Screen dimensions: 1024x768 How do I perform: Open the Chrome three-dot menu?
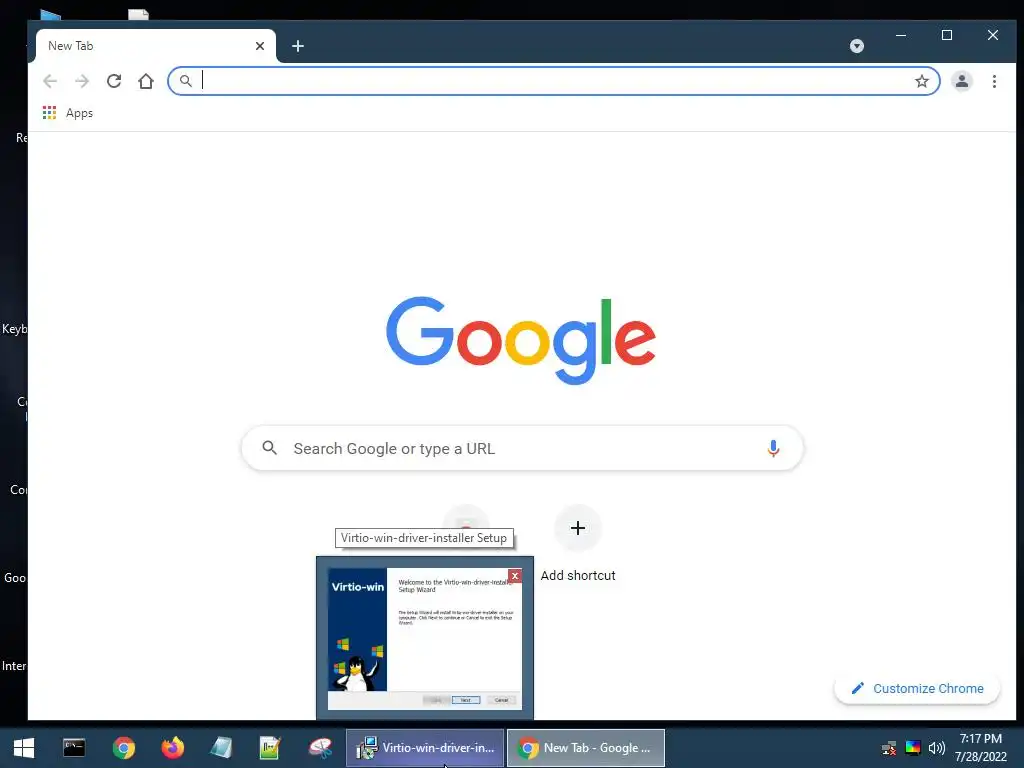pos(994,81)
